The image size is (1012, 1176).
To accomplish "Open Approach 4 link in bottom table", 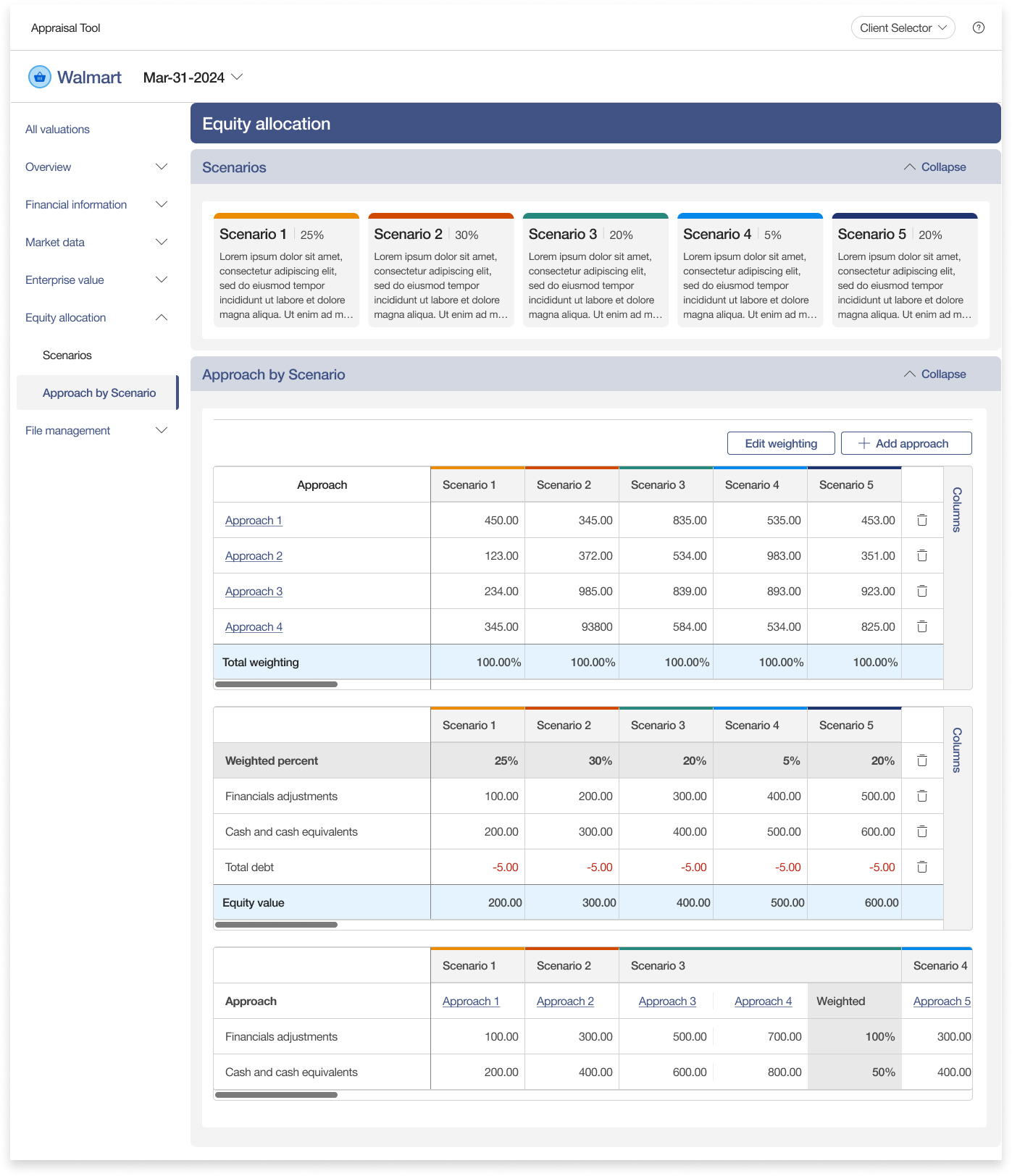I will click(x=763, y=1001).
